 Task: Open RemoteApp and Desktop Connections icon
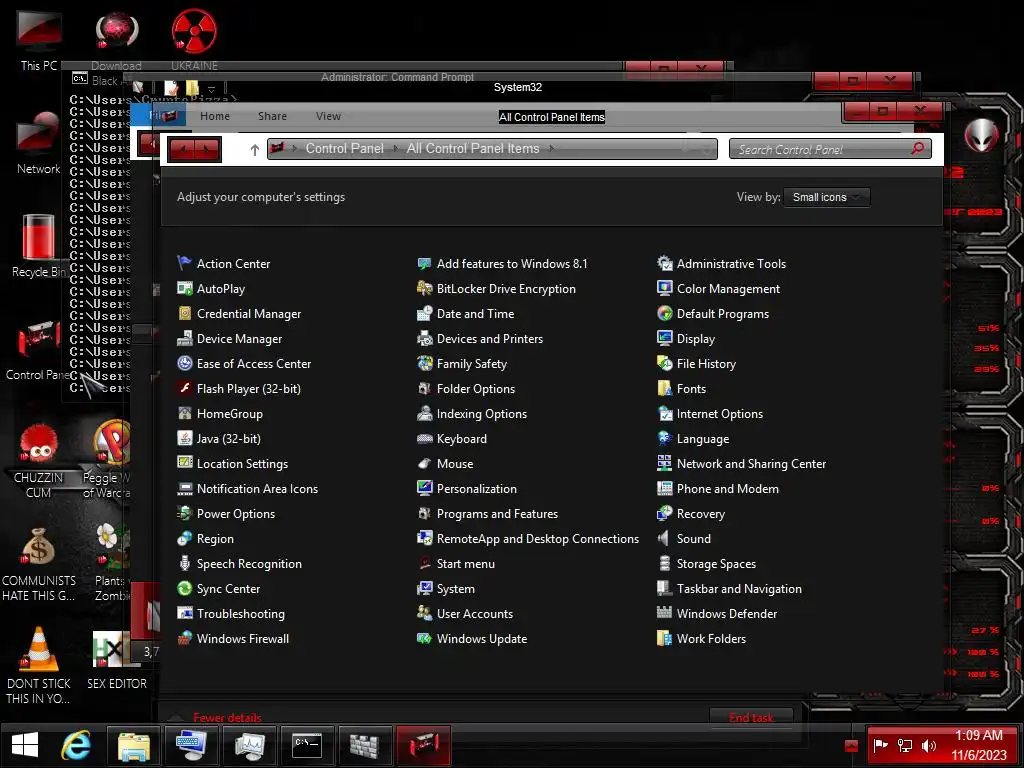click(x=424, y=538)
